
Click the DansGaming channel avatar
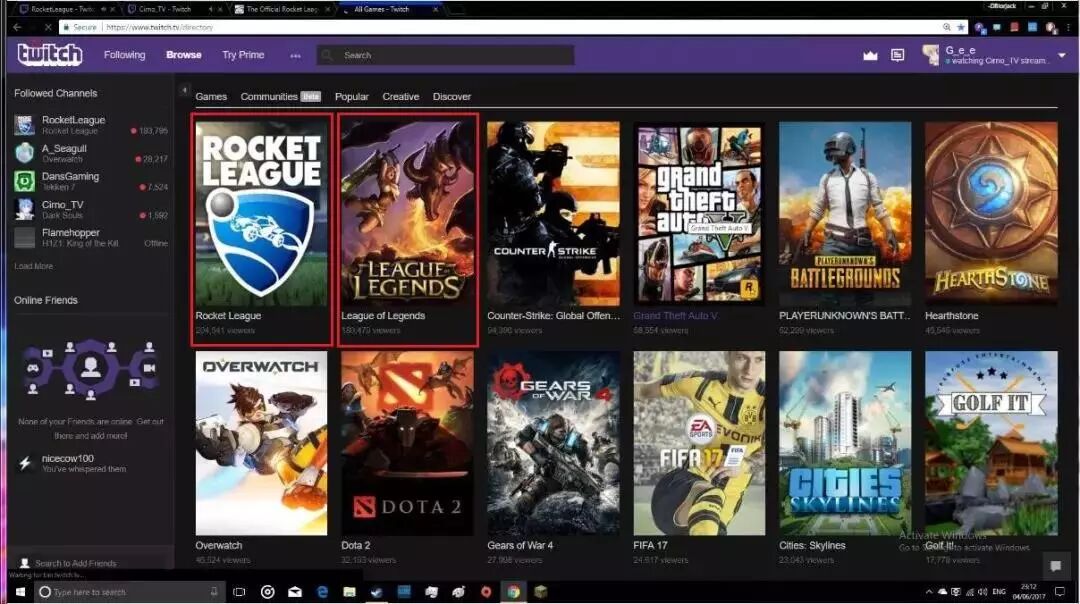pos(25,181)
